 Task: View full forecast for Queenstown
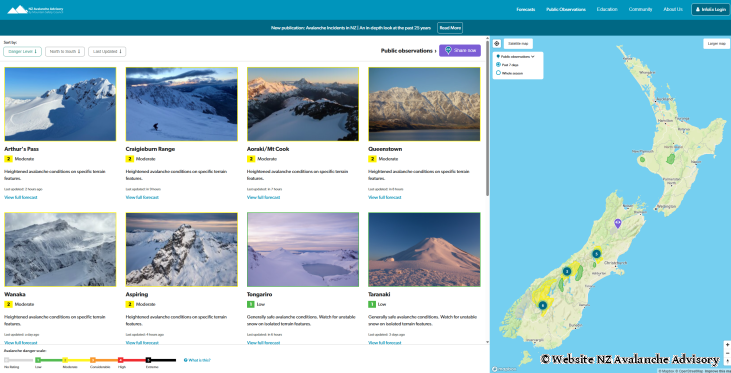[x=385, y=197]
